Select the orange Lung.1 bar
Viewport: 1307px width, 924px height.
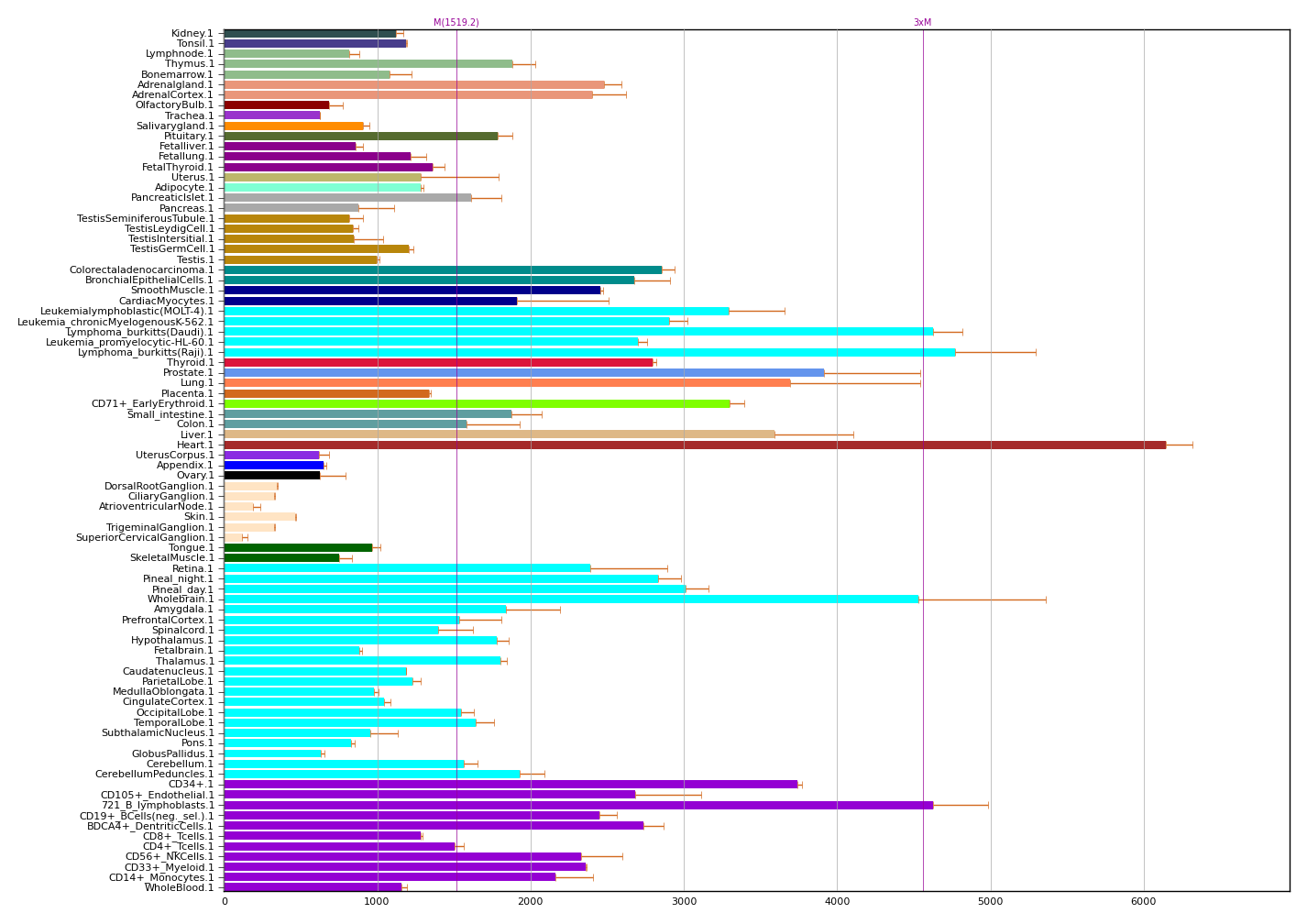point(507,383)
